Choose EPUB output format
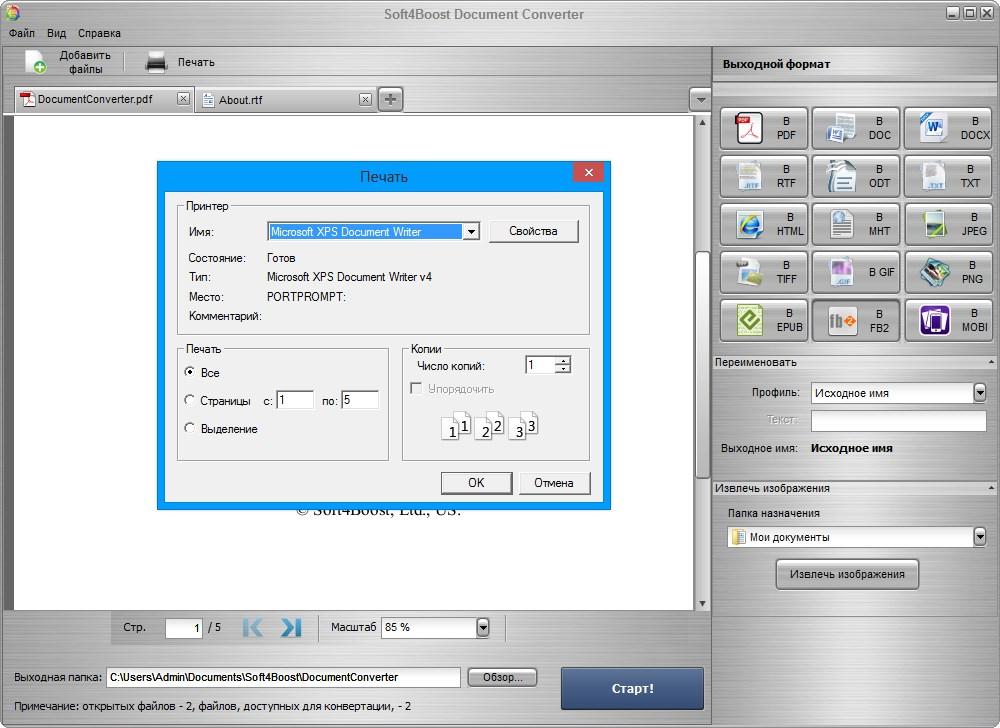1000x728 pixels. 765,320
